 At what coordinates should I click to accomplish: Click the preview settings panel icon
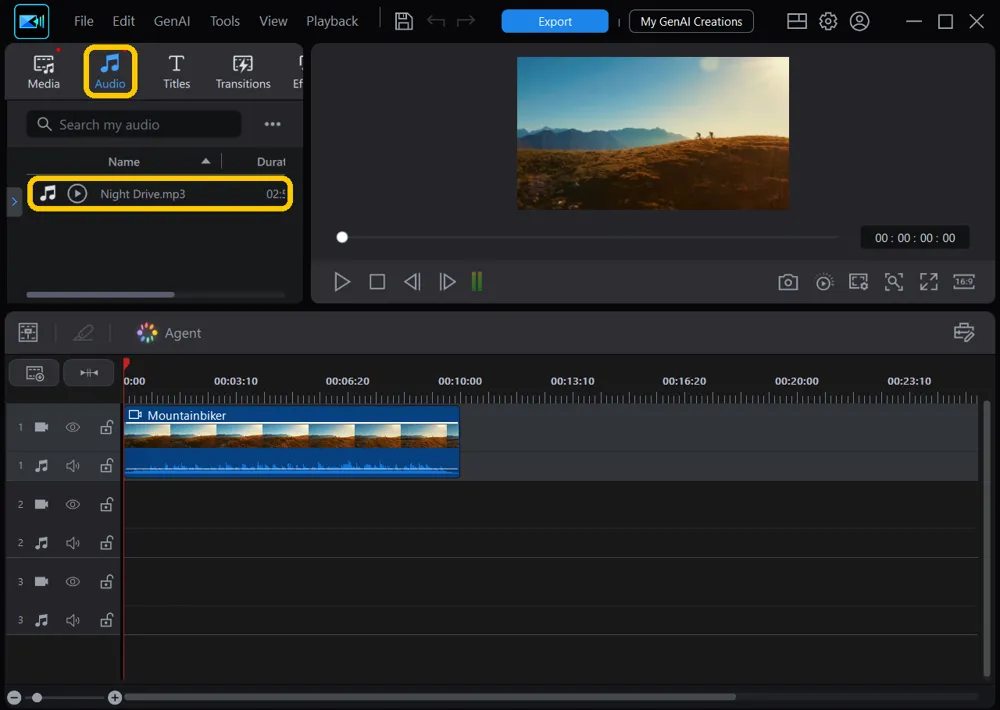858,282
